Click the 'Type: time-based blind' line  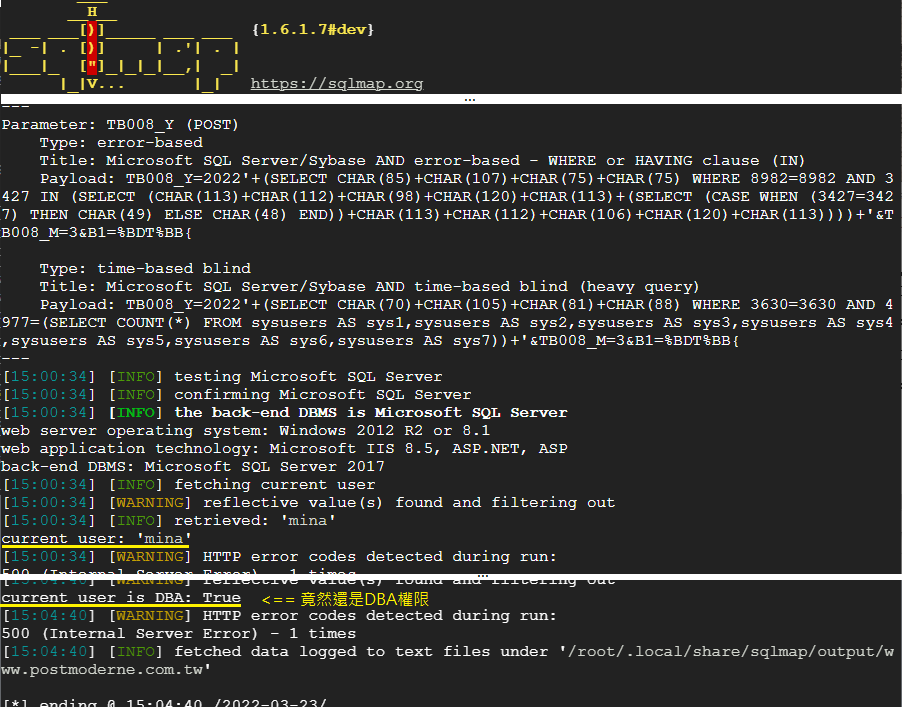pyautogui.click(x=145, y=269)
